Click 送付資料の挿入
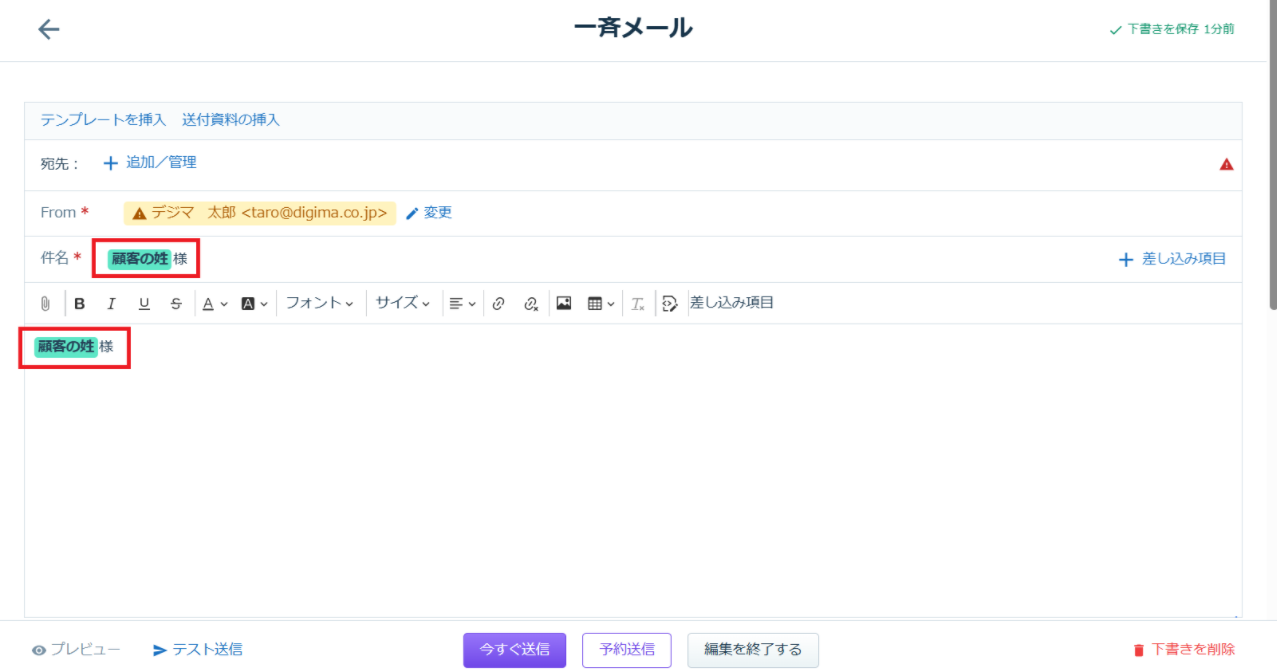This screenshot has width=1277, height=669. point(231,120)
